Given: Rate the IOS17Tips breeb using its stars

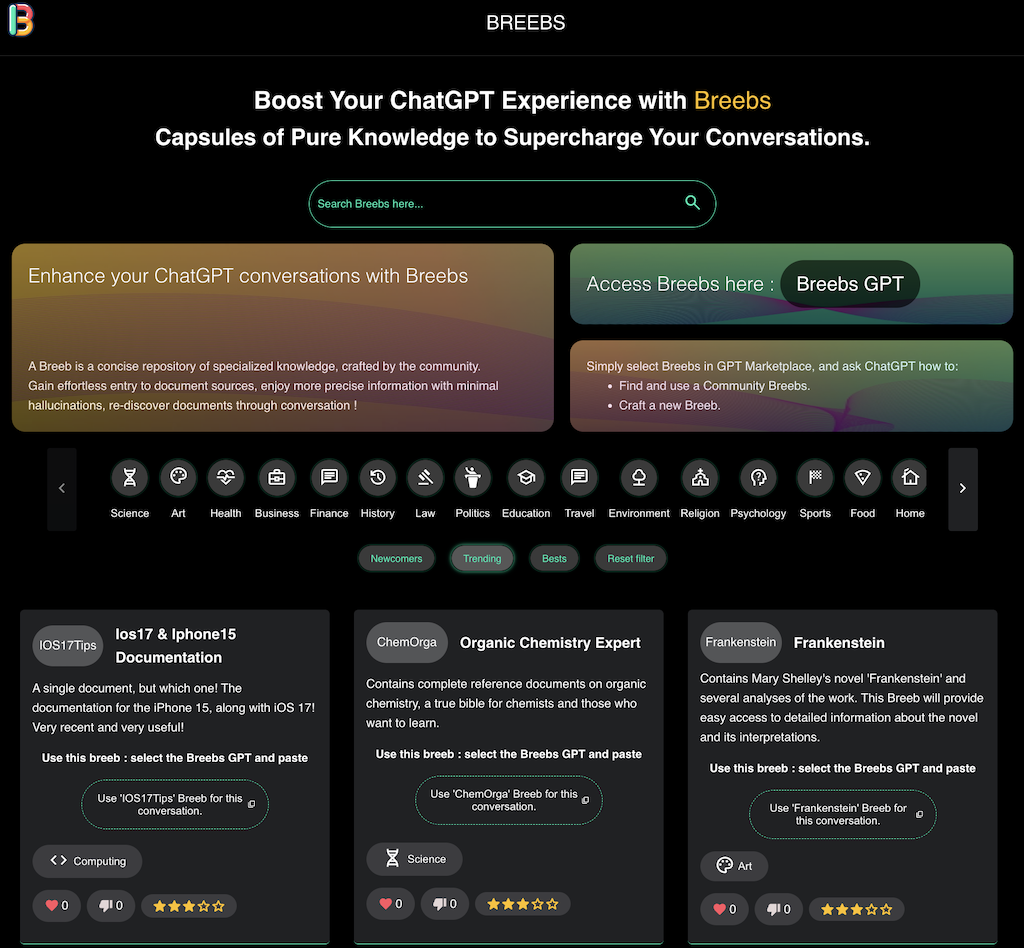Looking at the screenshot, I should point(189,906).
